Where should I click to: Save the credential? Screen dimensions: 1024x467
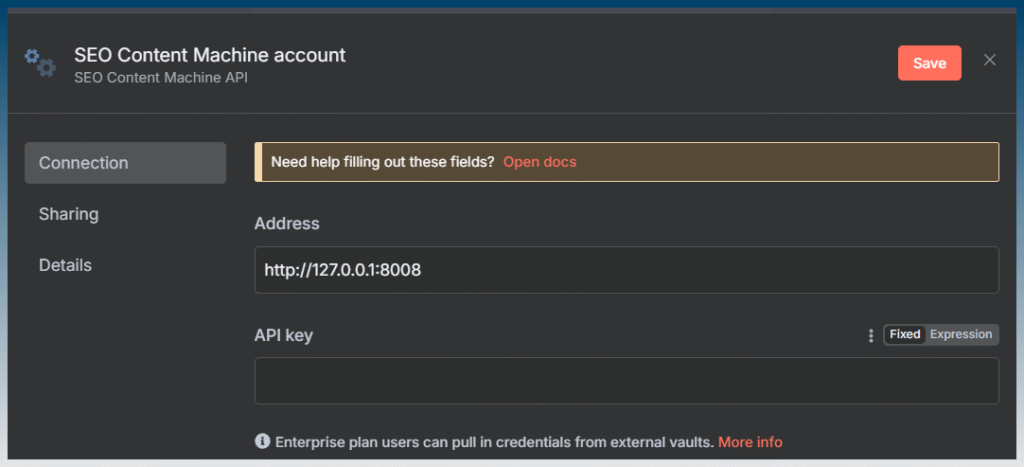929,63
